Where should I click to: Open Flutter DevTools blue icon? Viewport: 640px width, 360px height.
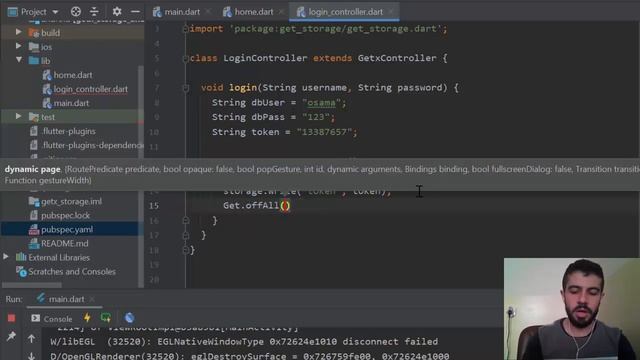[129, 318]
